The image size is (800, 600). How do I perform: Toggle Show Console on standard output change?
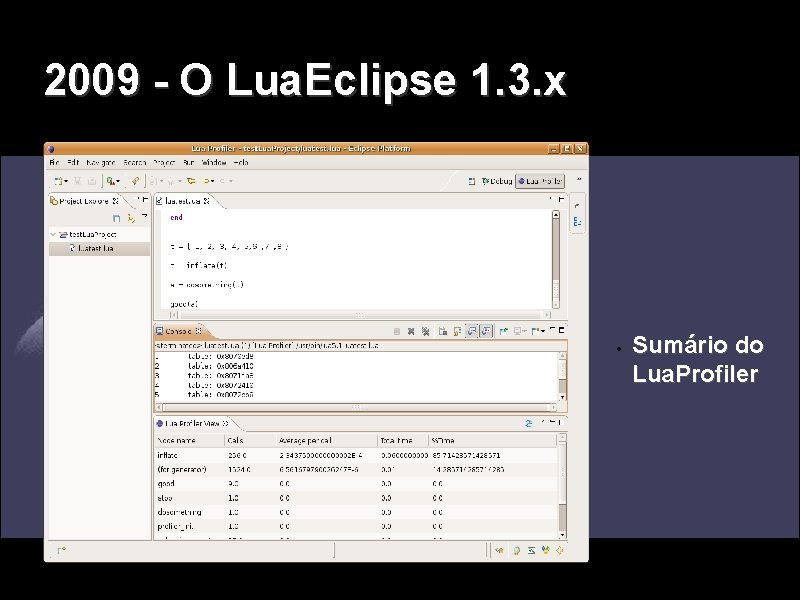pyautogui.click(x=472, y=332)
